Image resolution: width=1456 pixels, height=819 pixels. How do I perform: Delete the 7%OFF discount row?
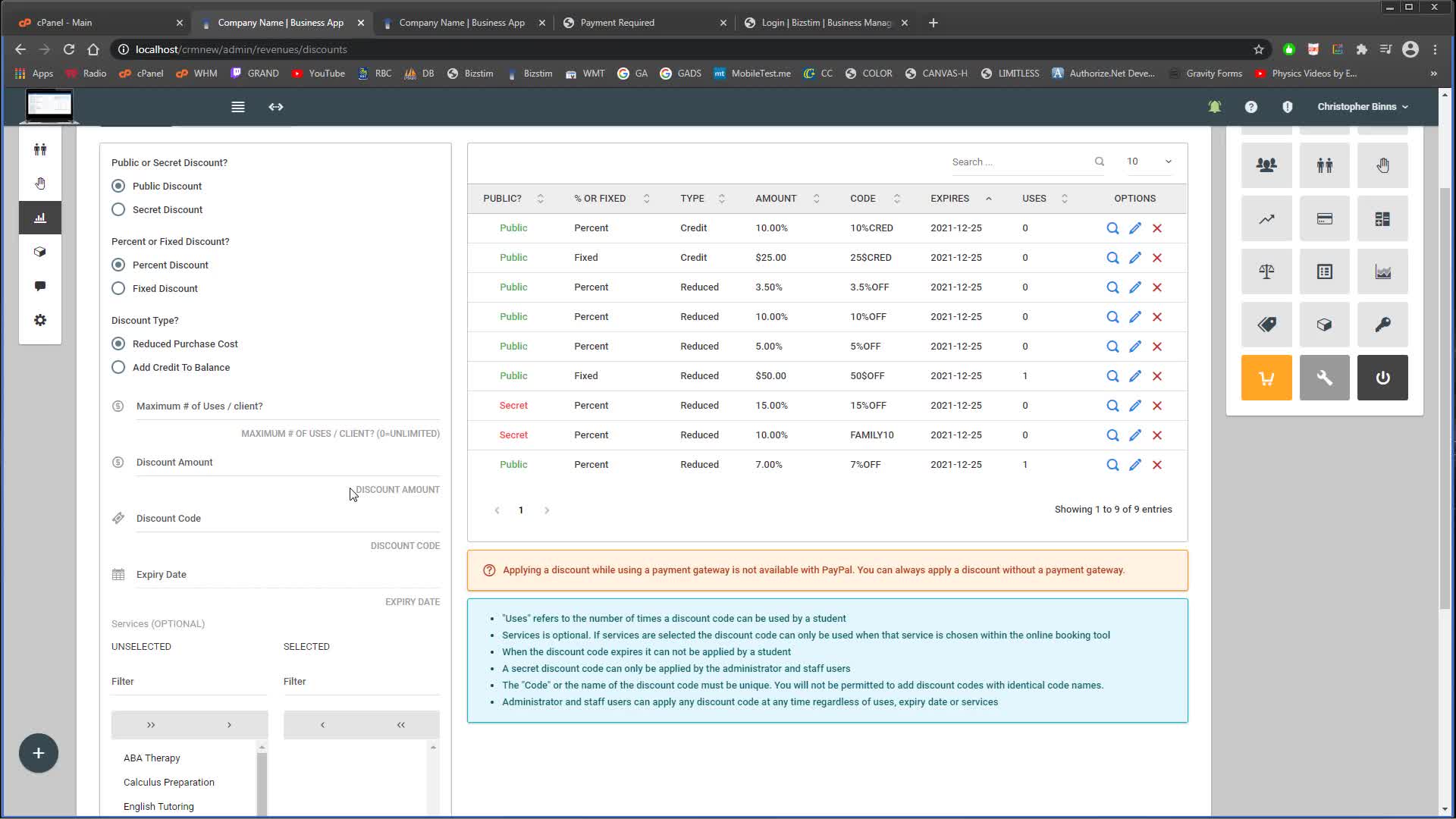[x=1156, y=465]
